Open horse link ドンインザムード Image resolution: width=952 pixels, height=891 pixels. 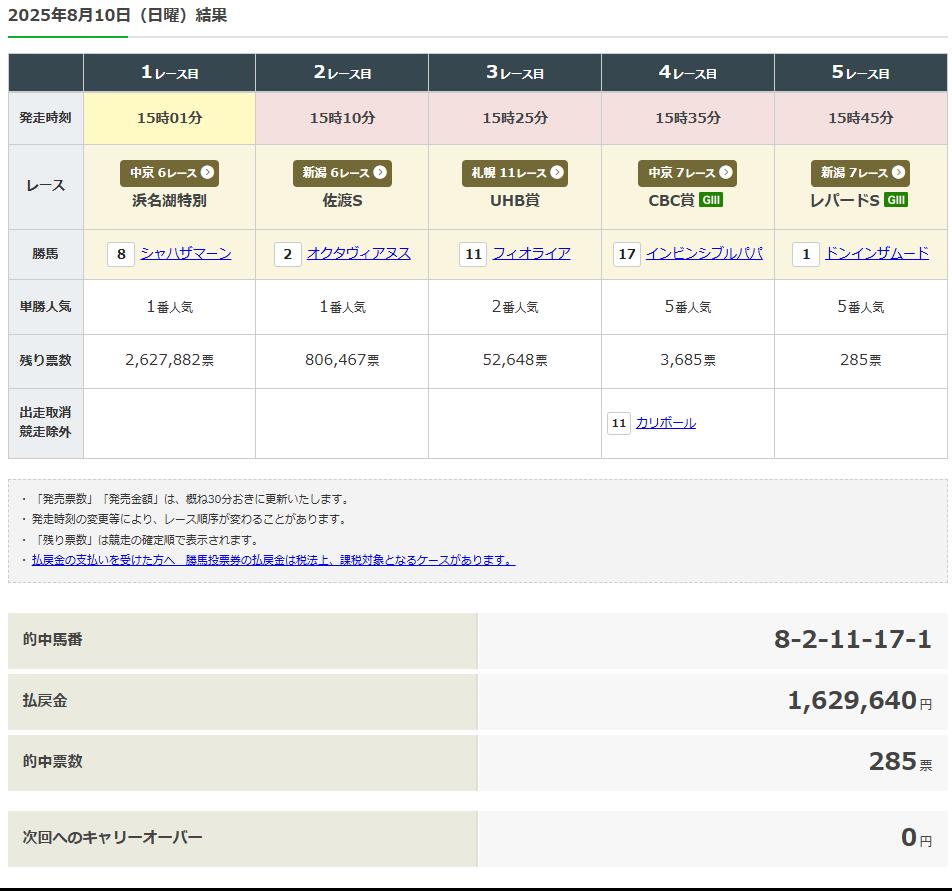(877, 253)
